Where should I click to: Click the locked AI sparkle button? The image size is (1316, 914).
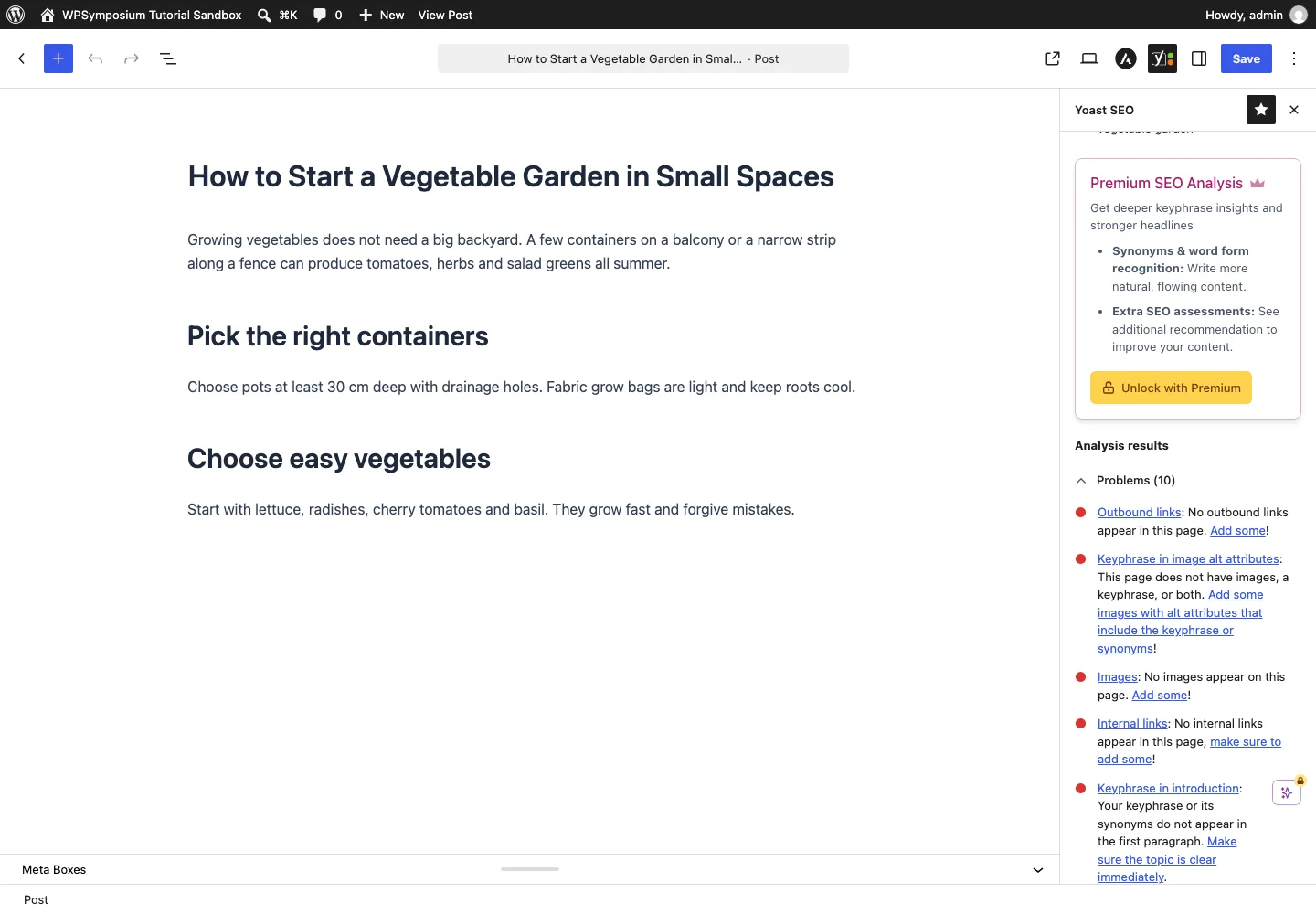pos(1287,792)
